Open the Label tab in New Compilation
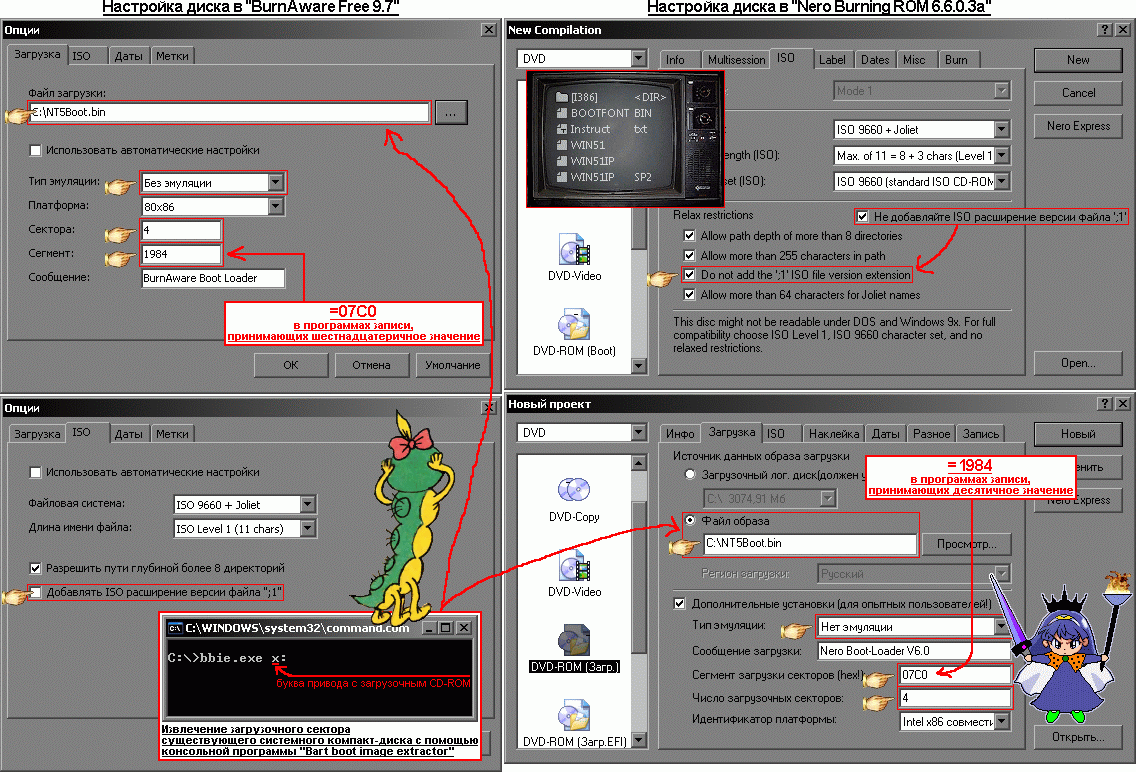 coord(832,59)
